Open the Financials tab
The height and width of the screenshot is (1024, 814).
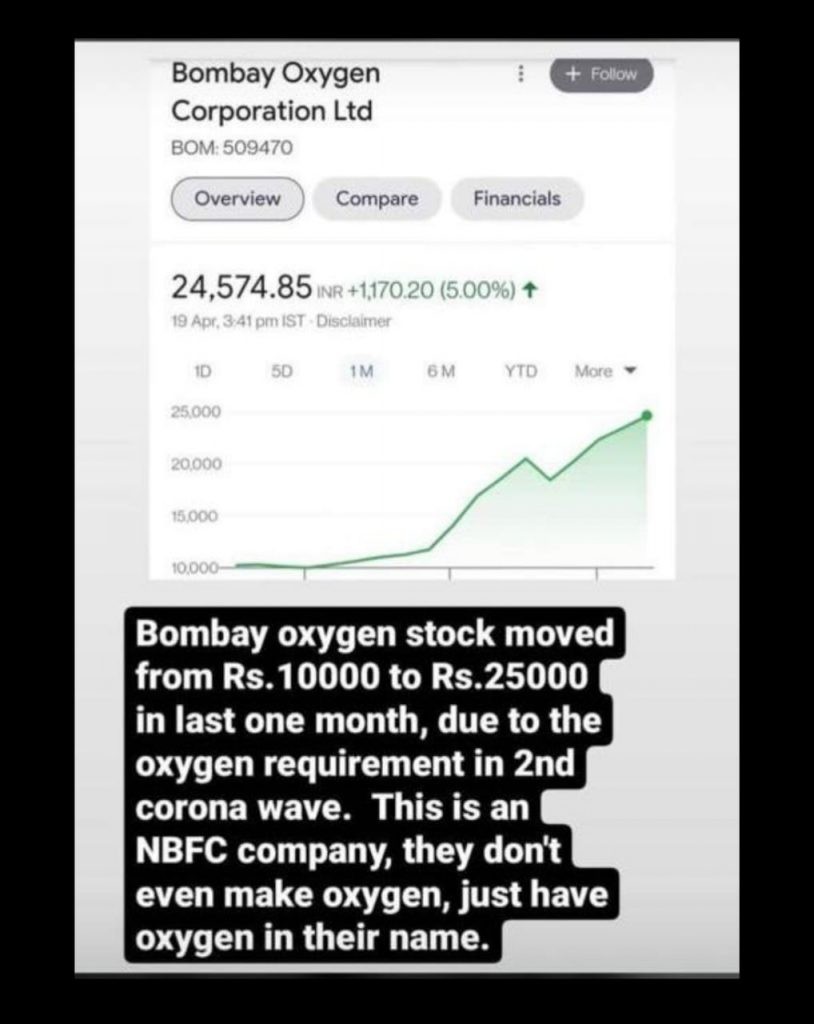(517, 199)
